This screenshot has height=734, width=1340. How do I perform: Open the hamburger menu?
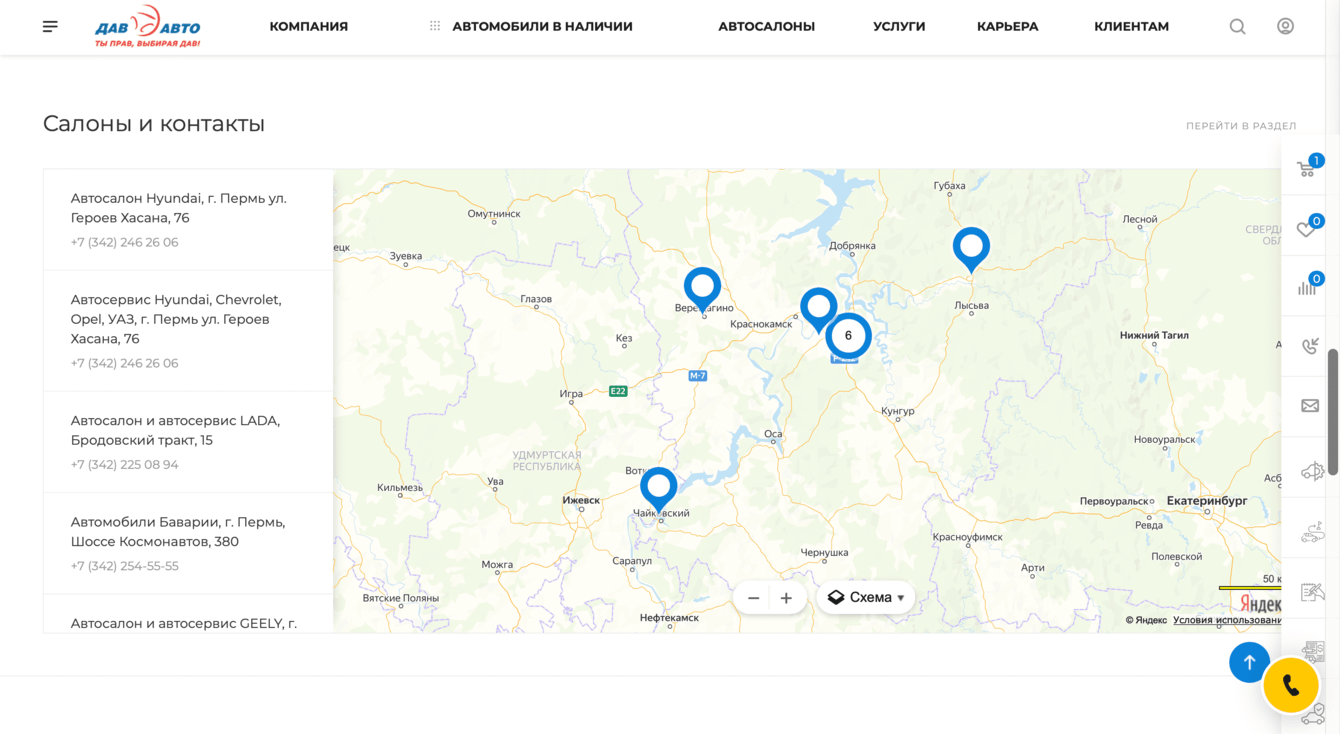click(x=50, y=26)
